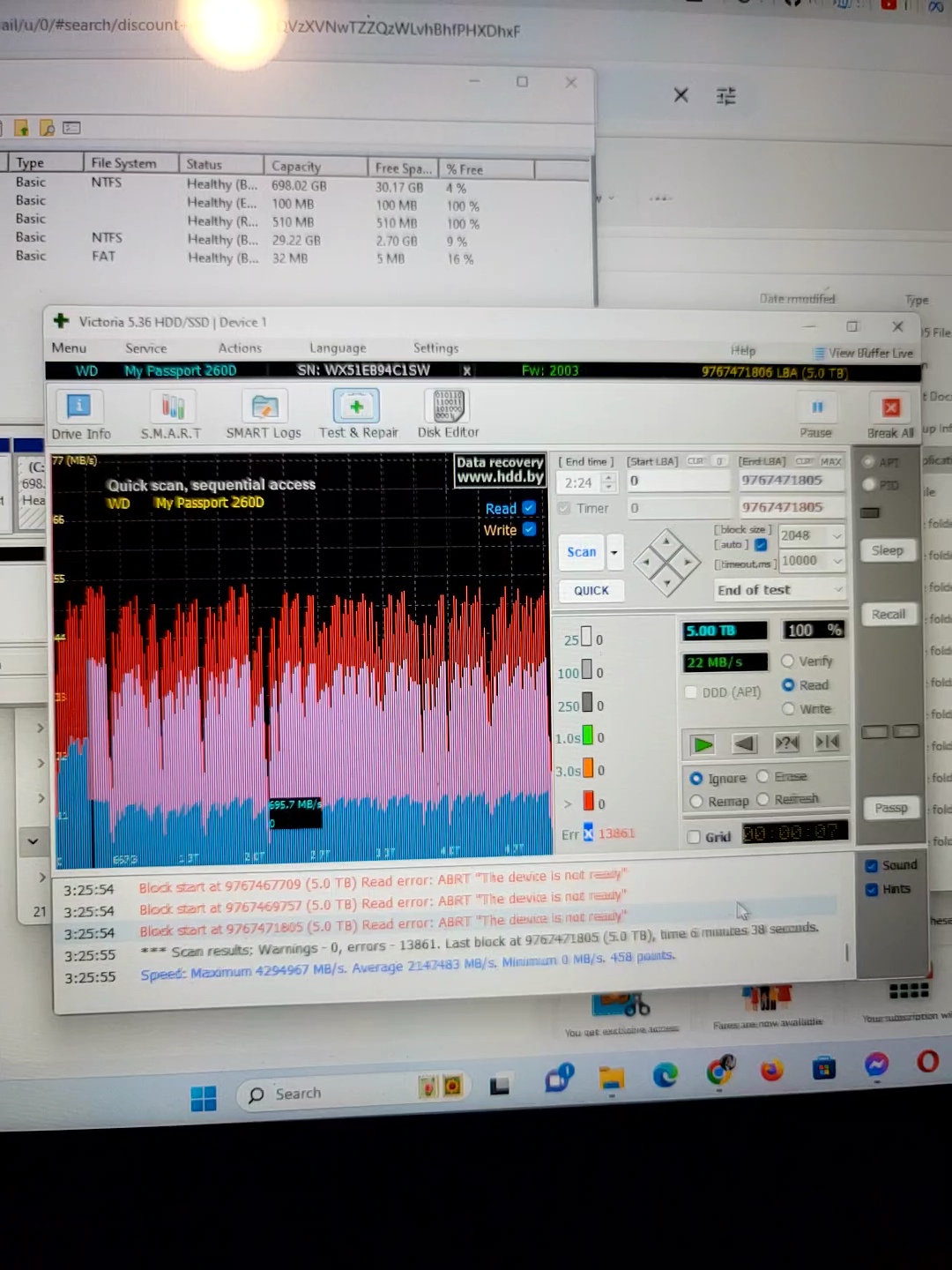The width and height of the screenshot is (952, 1270).
Task: Click the Scan button
Action: [x=581, y=552]
